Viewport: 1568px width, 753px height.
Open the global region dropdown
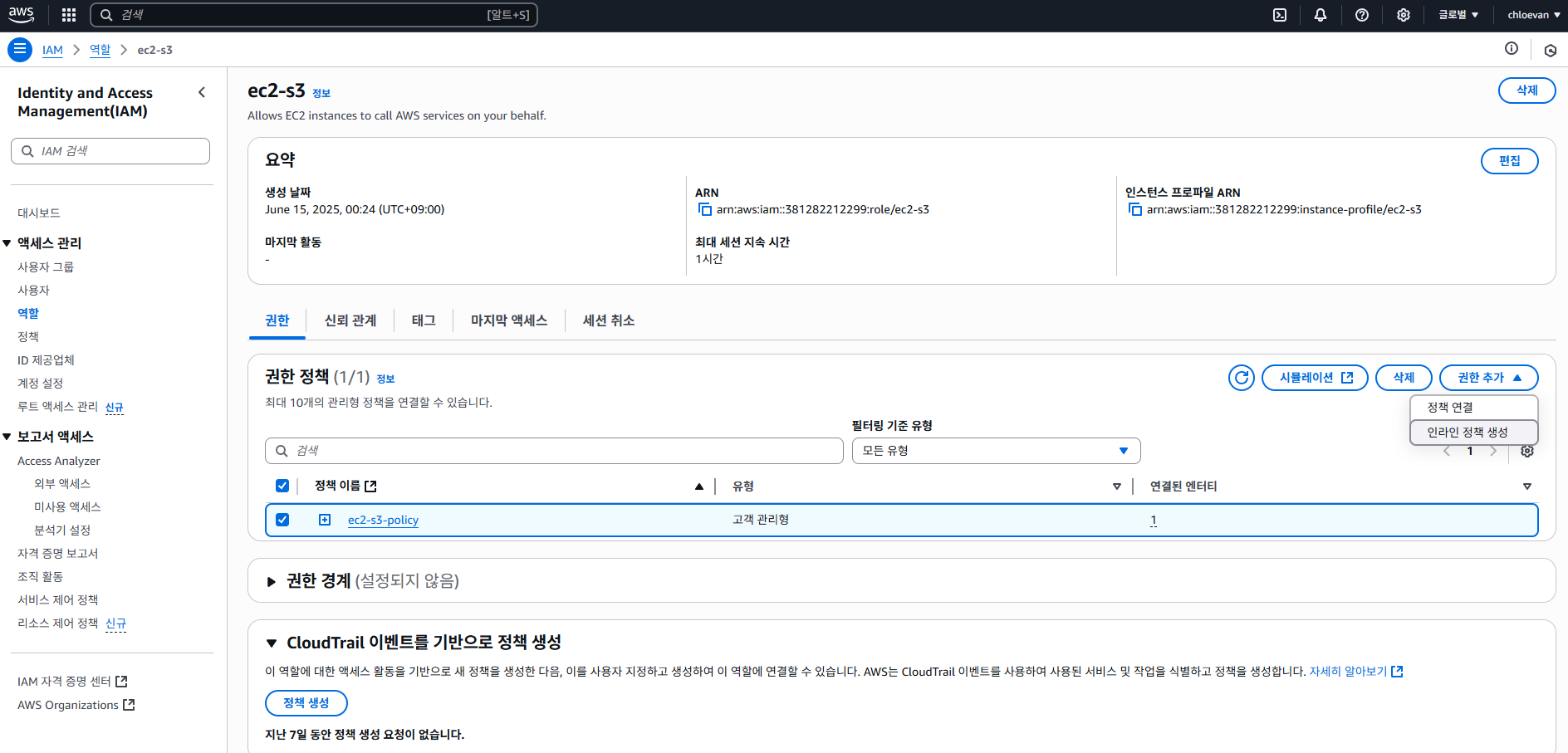click(1458, 15)
